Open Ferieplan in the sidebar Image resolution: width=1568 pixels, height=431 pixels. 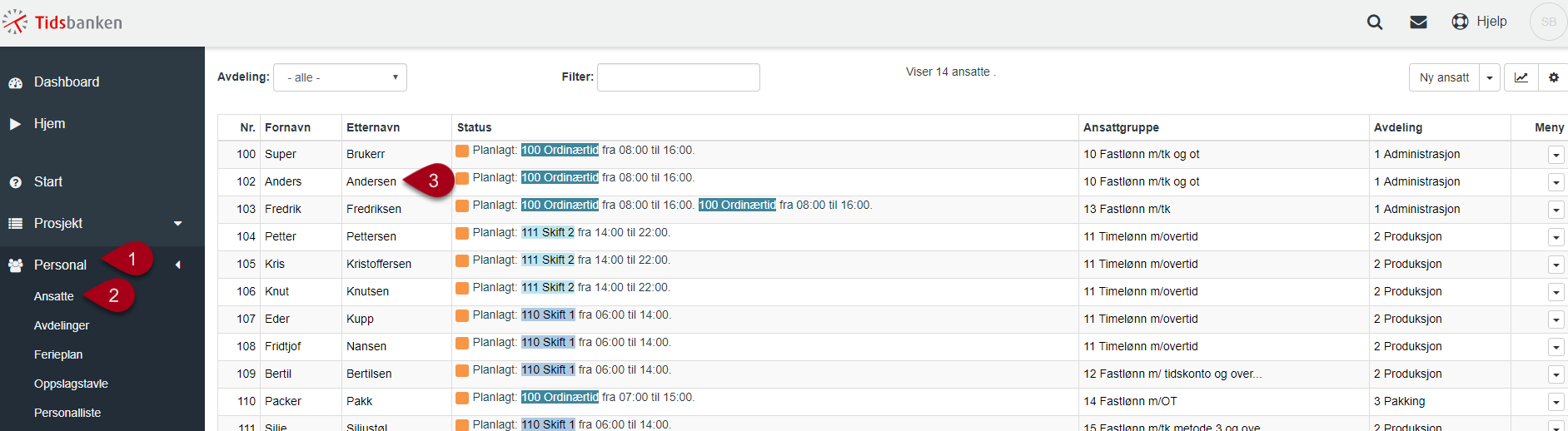[58, 354]
